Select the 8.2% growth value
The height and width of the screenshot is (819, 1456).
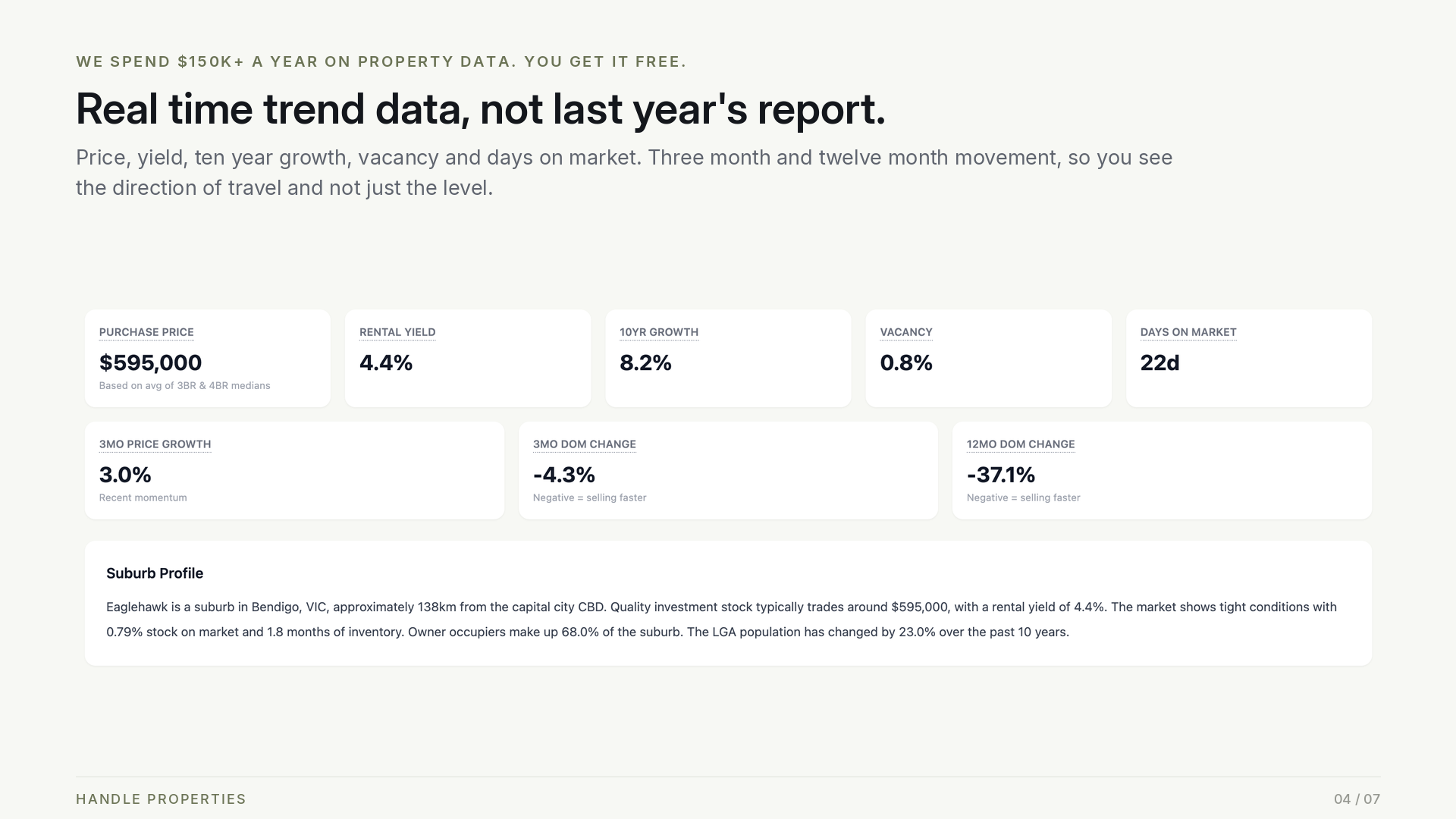pos(645,362)
